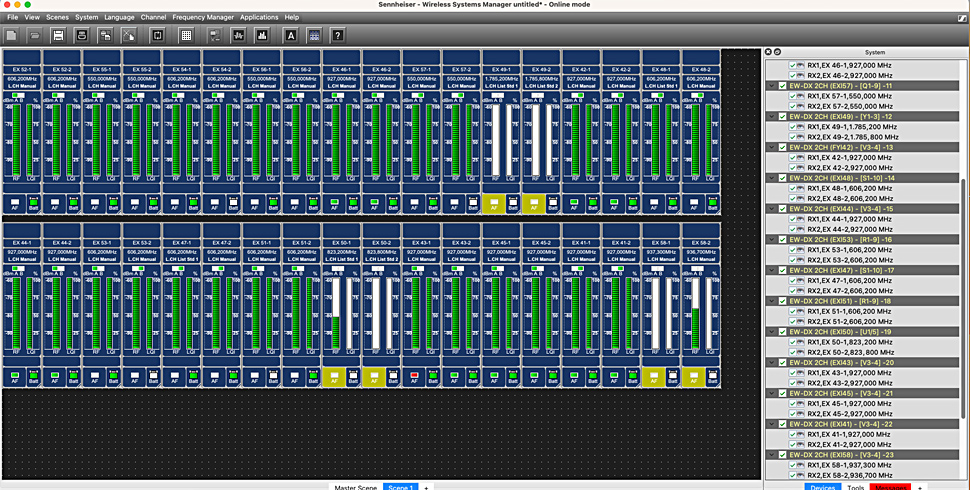
Task: Click the letter A toolbar icon
Action: pyautogui.click(x=291, y=35)
